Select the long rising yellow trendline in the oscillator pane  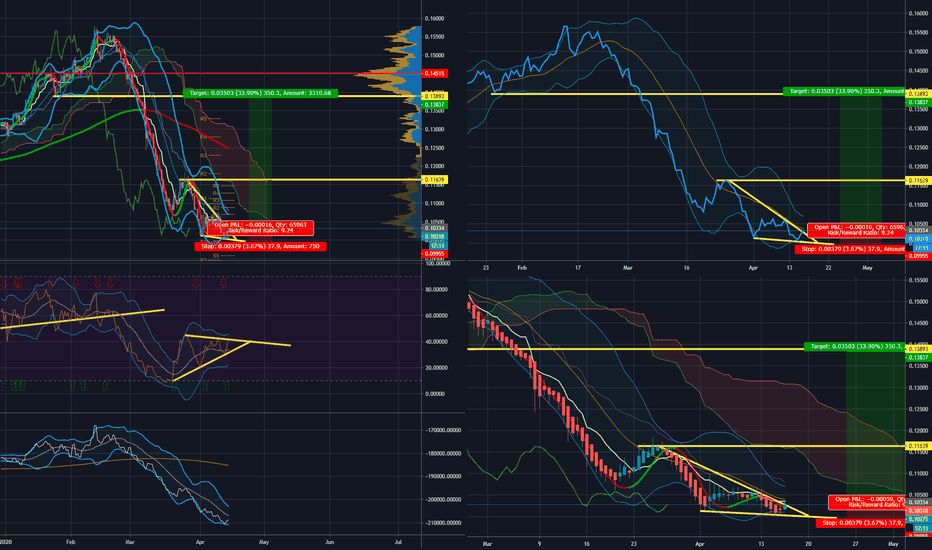pos(82,319)
